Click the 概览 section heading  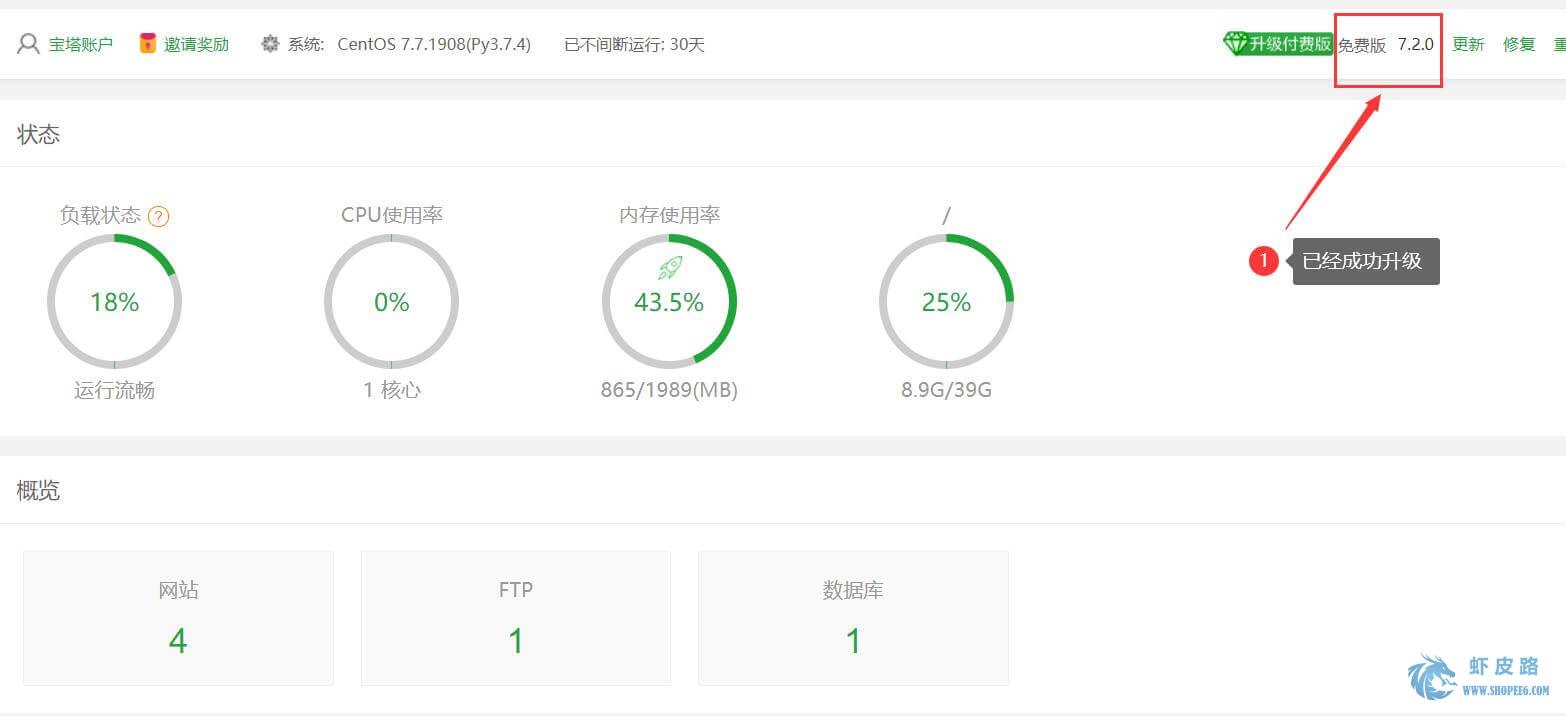coord(39,491)
